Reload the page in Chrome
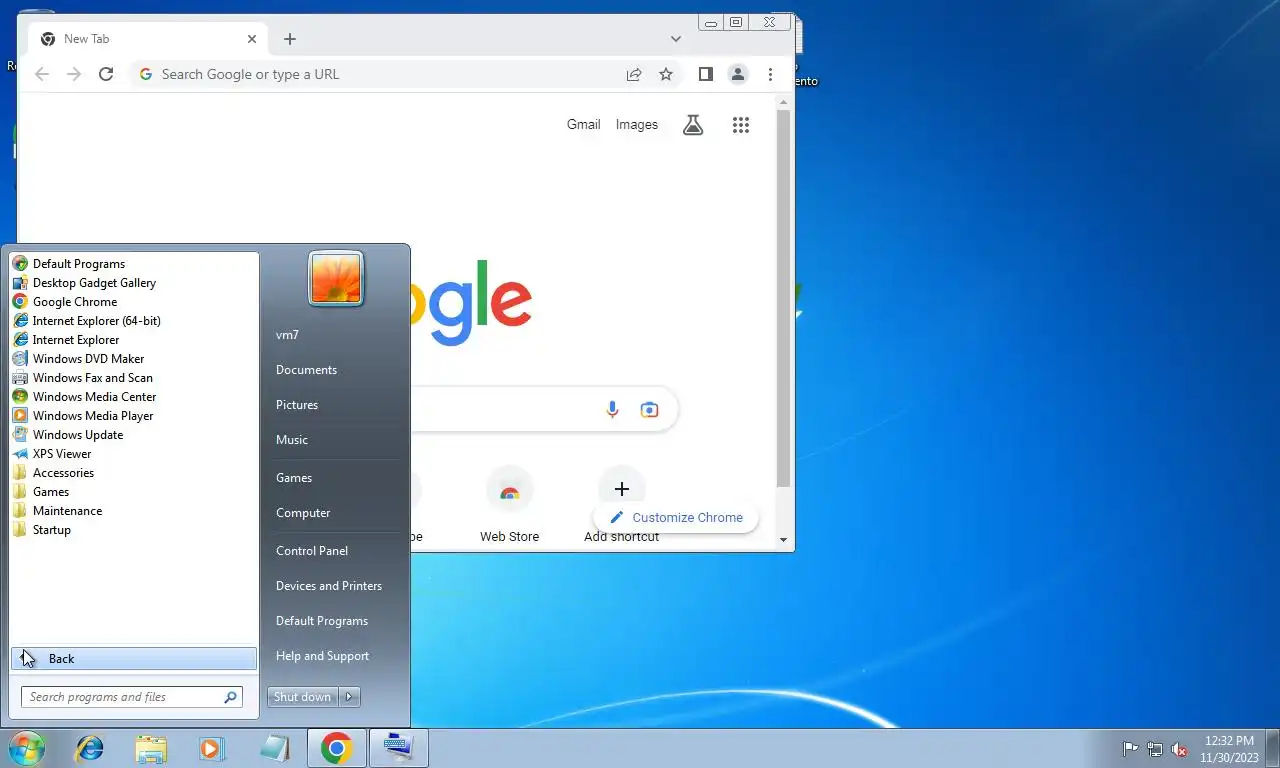Viewport: 1280px width, 768px height. 106,74
